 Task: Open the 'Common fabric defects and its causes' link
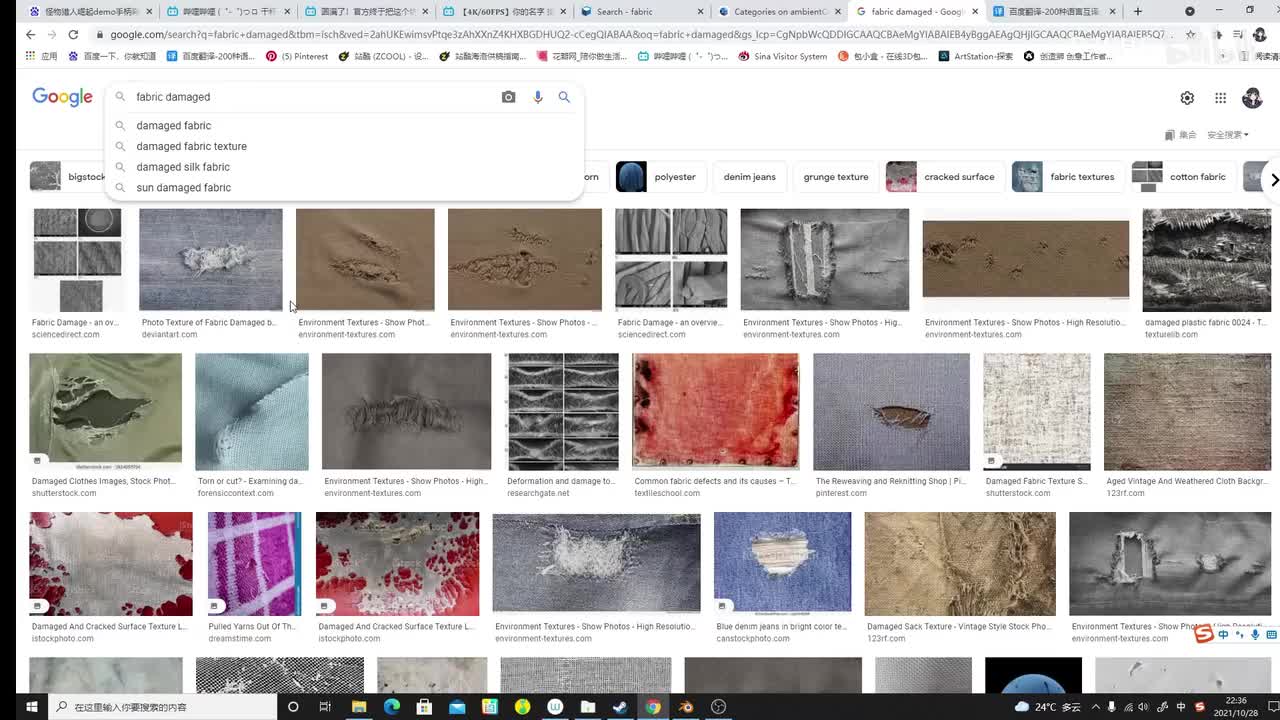[x=715, y=481]
